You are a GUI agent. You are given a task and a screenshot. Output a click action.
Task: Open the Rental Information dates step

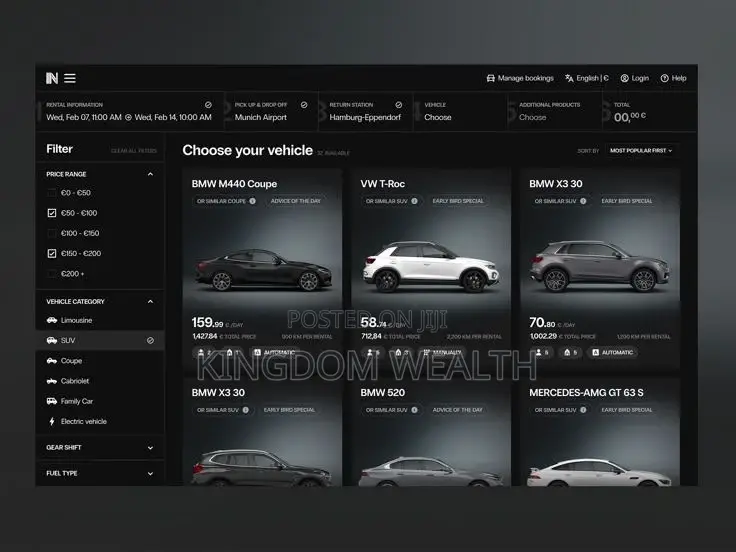[130, 111]
